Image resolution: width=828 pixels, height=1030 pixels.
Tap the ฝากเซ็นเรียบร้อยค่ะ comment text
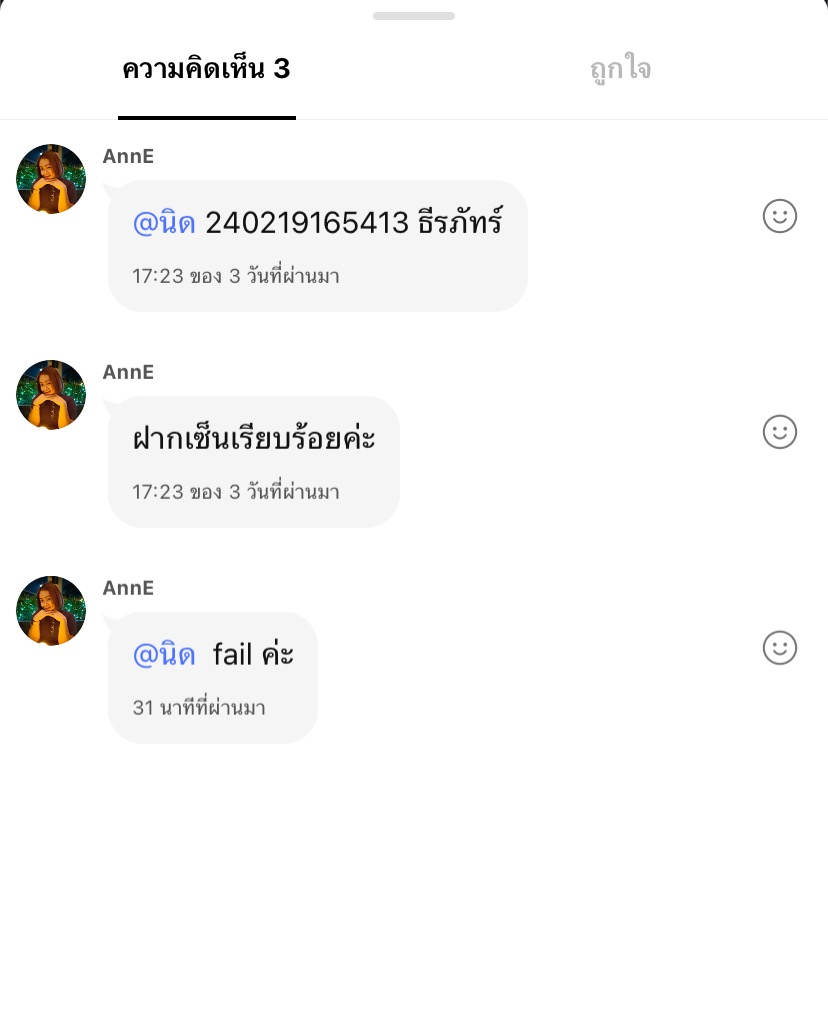click(254, 439)
